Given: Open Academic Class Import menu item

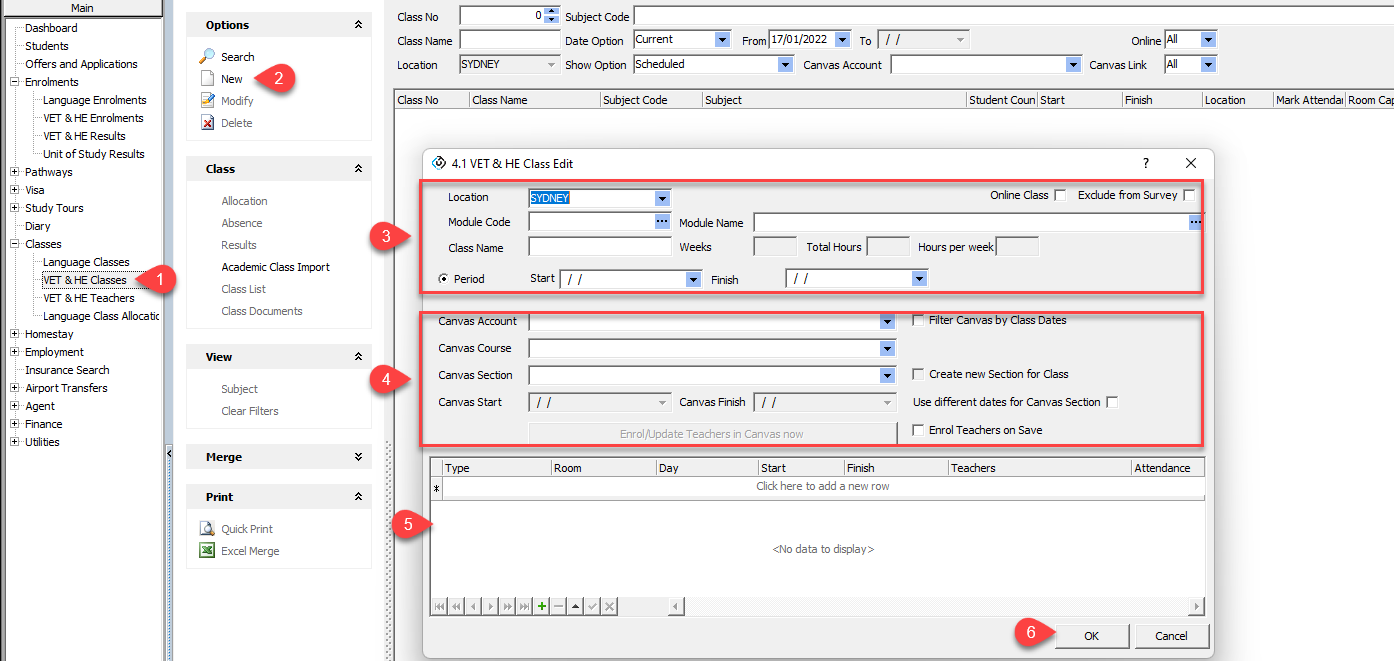Looking at the screenshot, I should click(x=275, y=267).
